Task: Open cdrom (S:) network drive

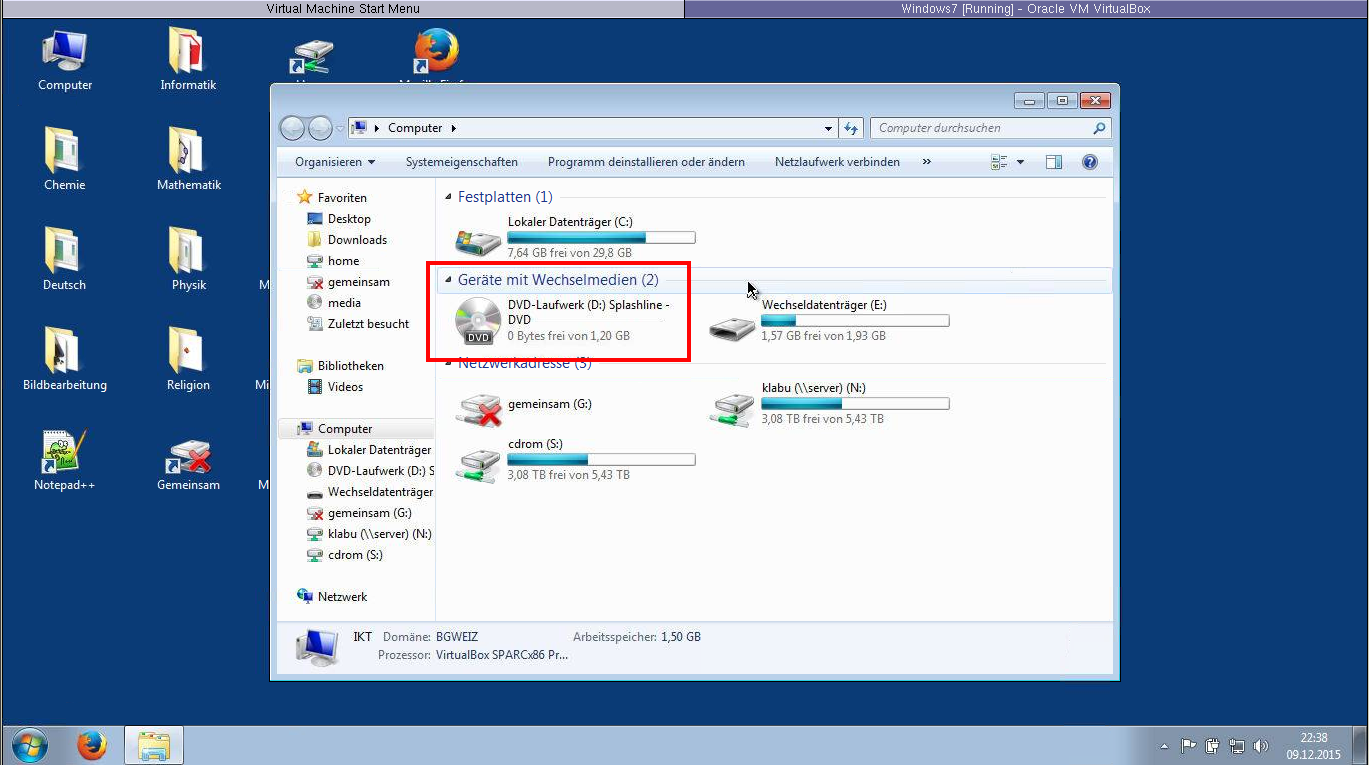Action: [x=478, y=461]
